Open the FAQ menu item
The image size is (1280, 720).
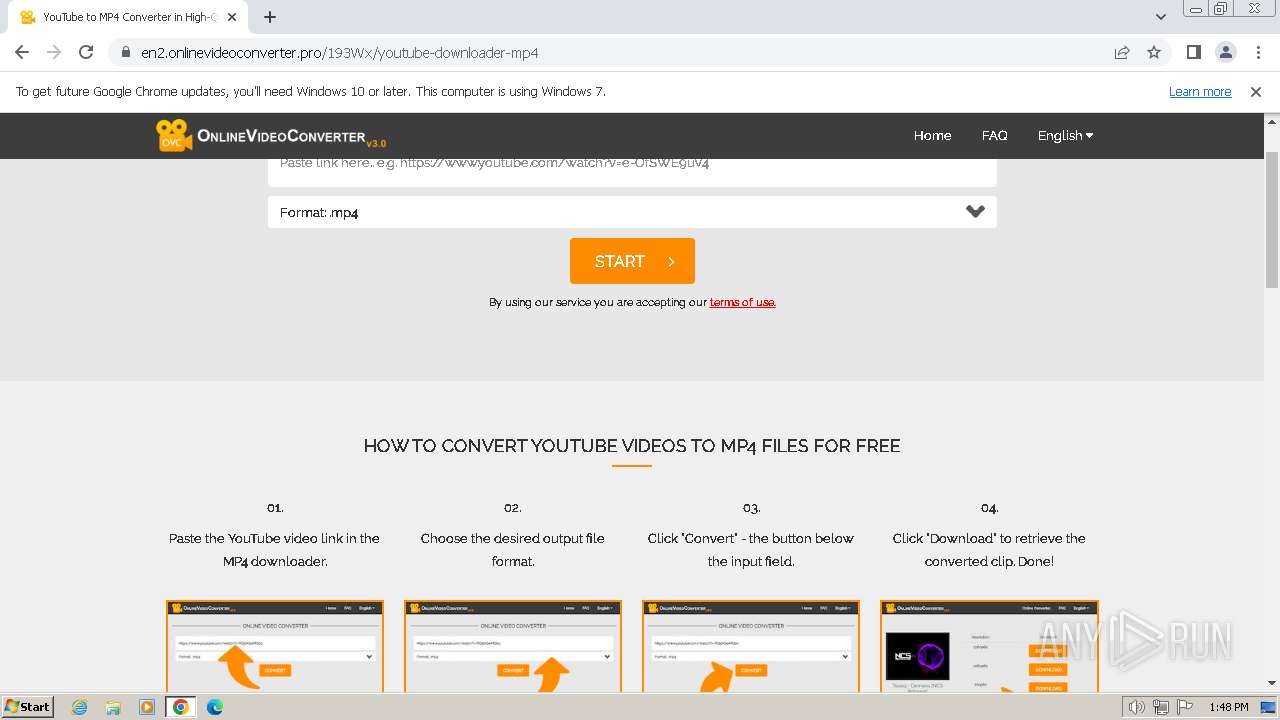click(994, 135)
